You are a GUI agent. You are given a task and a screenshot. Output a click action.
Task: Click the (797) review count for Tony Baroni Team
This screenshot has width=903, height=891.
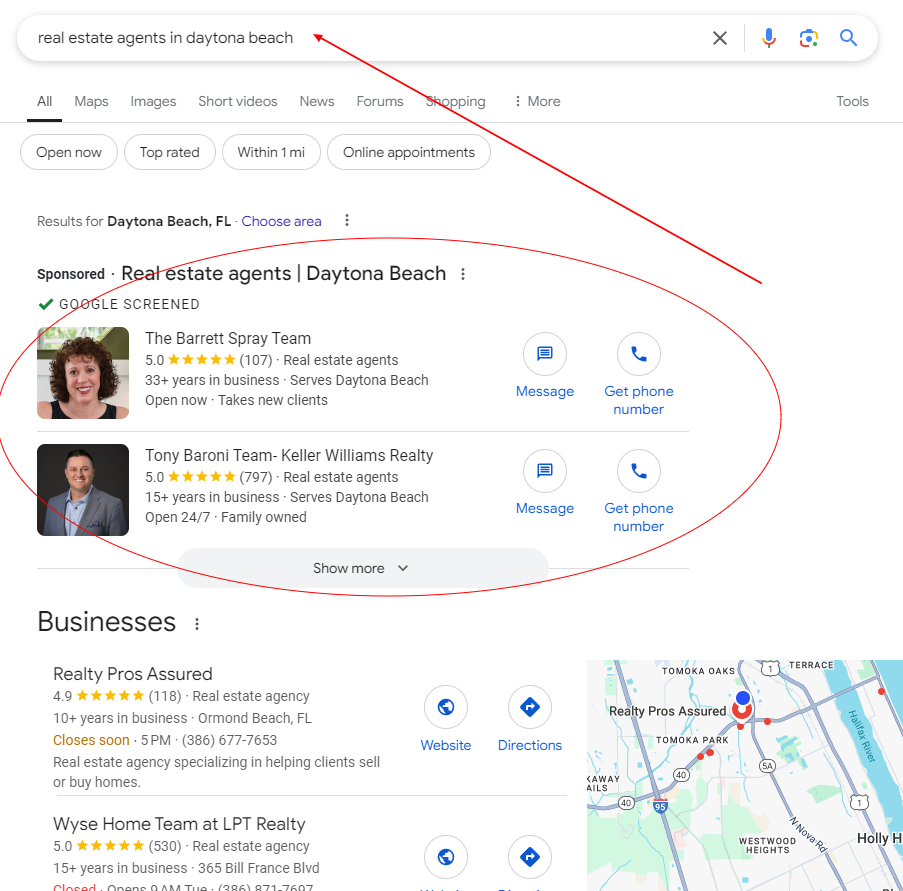pos(256,477)
